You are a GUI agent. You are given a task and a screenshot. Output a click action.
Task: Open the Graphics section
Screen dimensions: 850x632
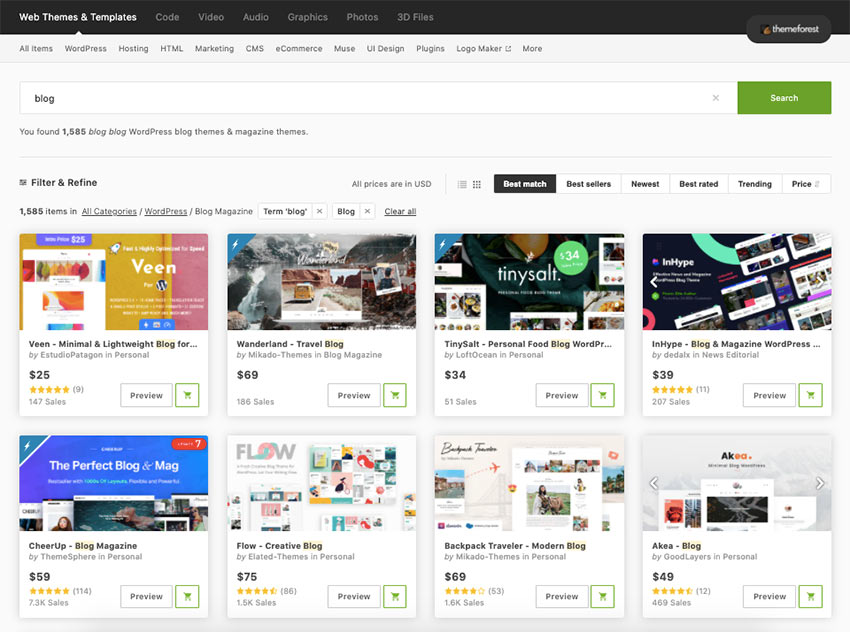tap(307, 17)
